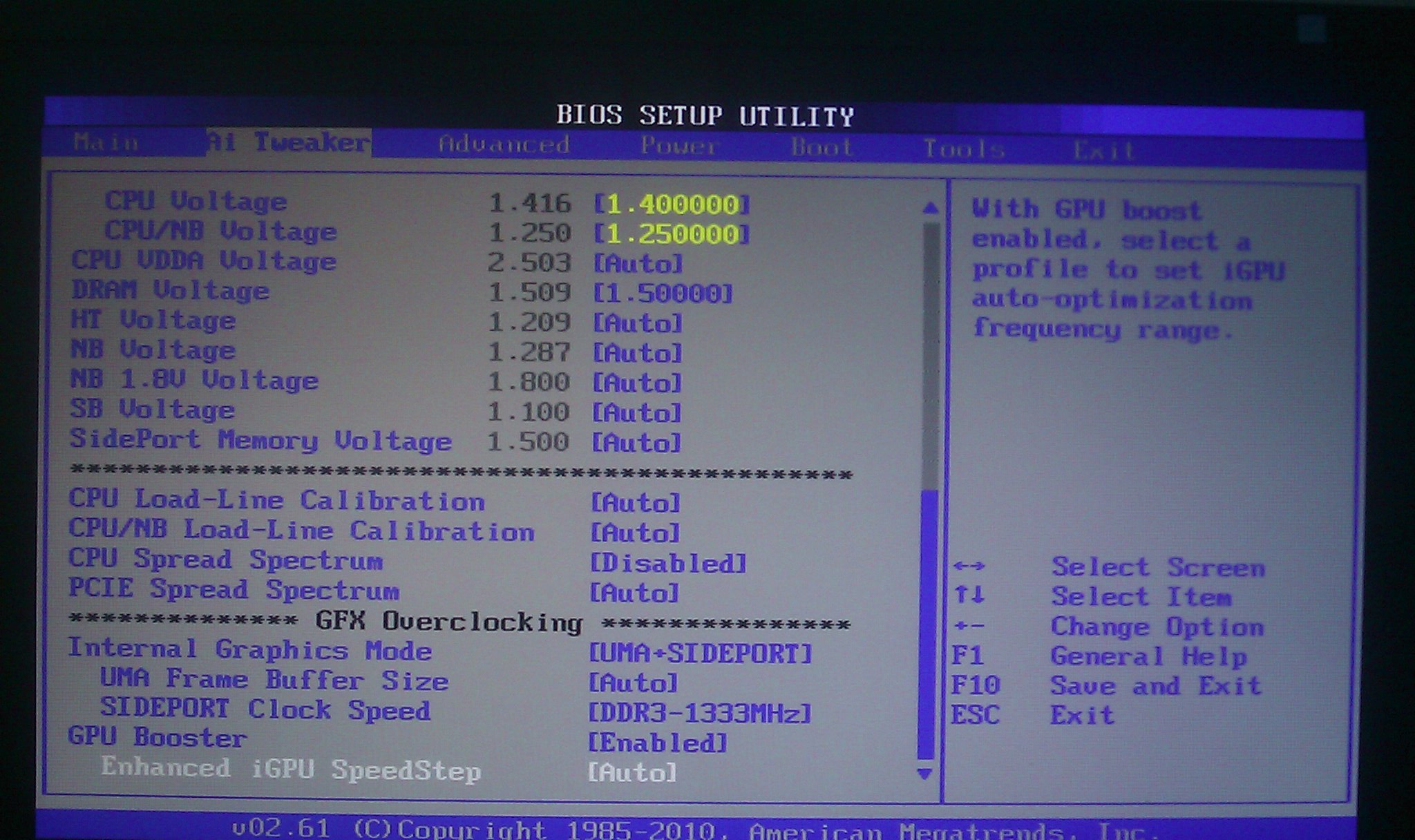1415x840 pixels.
Task: Click the plus-minus Change Option icon
Action: pos(969,626)
